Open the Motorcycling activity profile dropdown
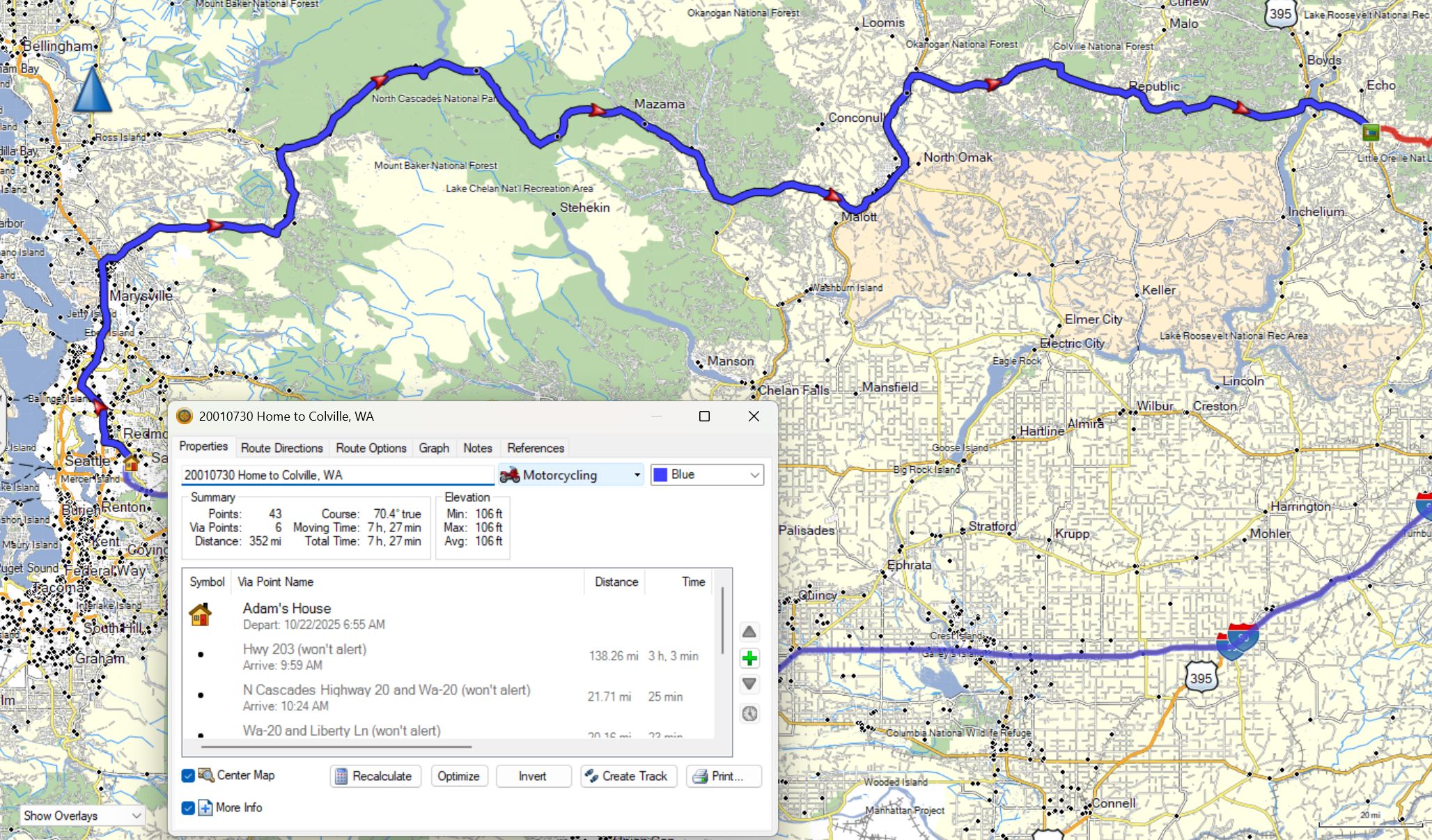 [570, 475]
